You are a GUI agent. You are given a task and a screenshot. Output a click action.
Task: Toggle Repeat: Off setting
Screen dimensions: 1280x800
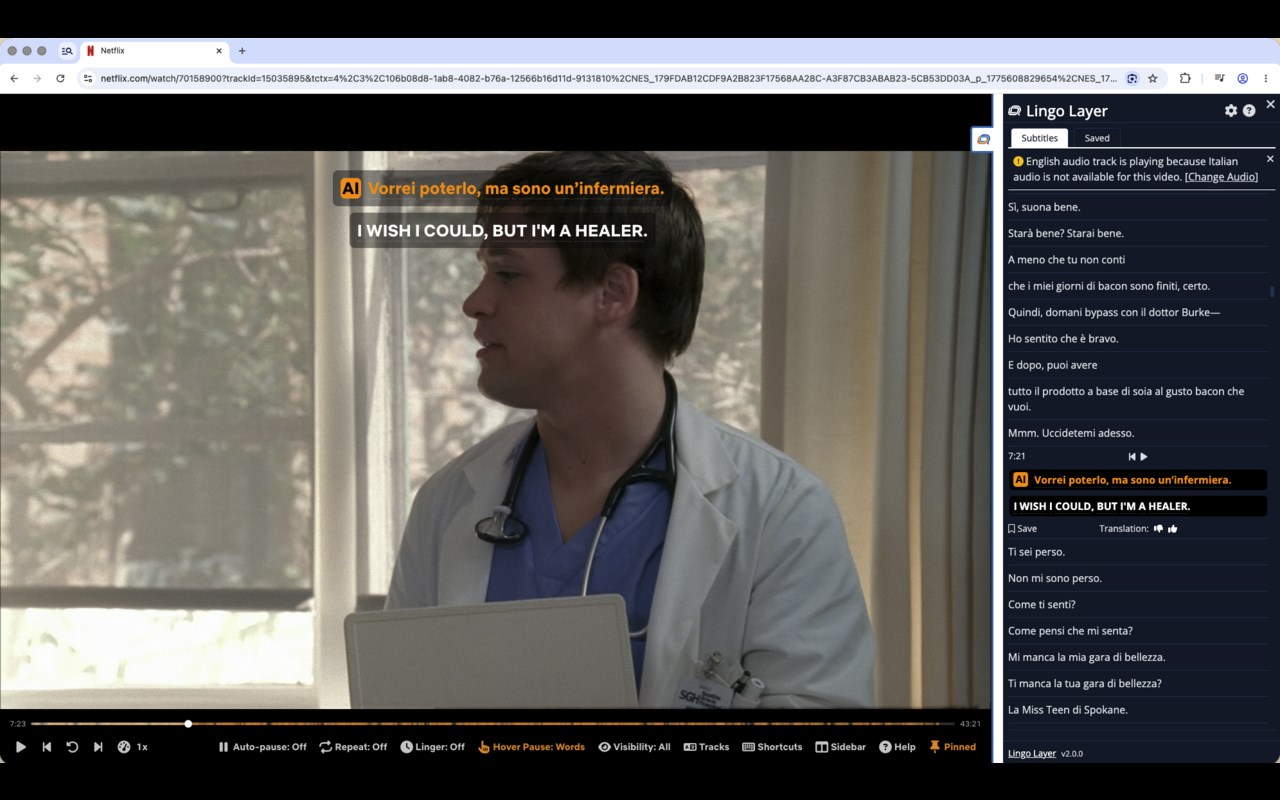353,747
